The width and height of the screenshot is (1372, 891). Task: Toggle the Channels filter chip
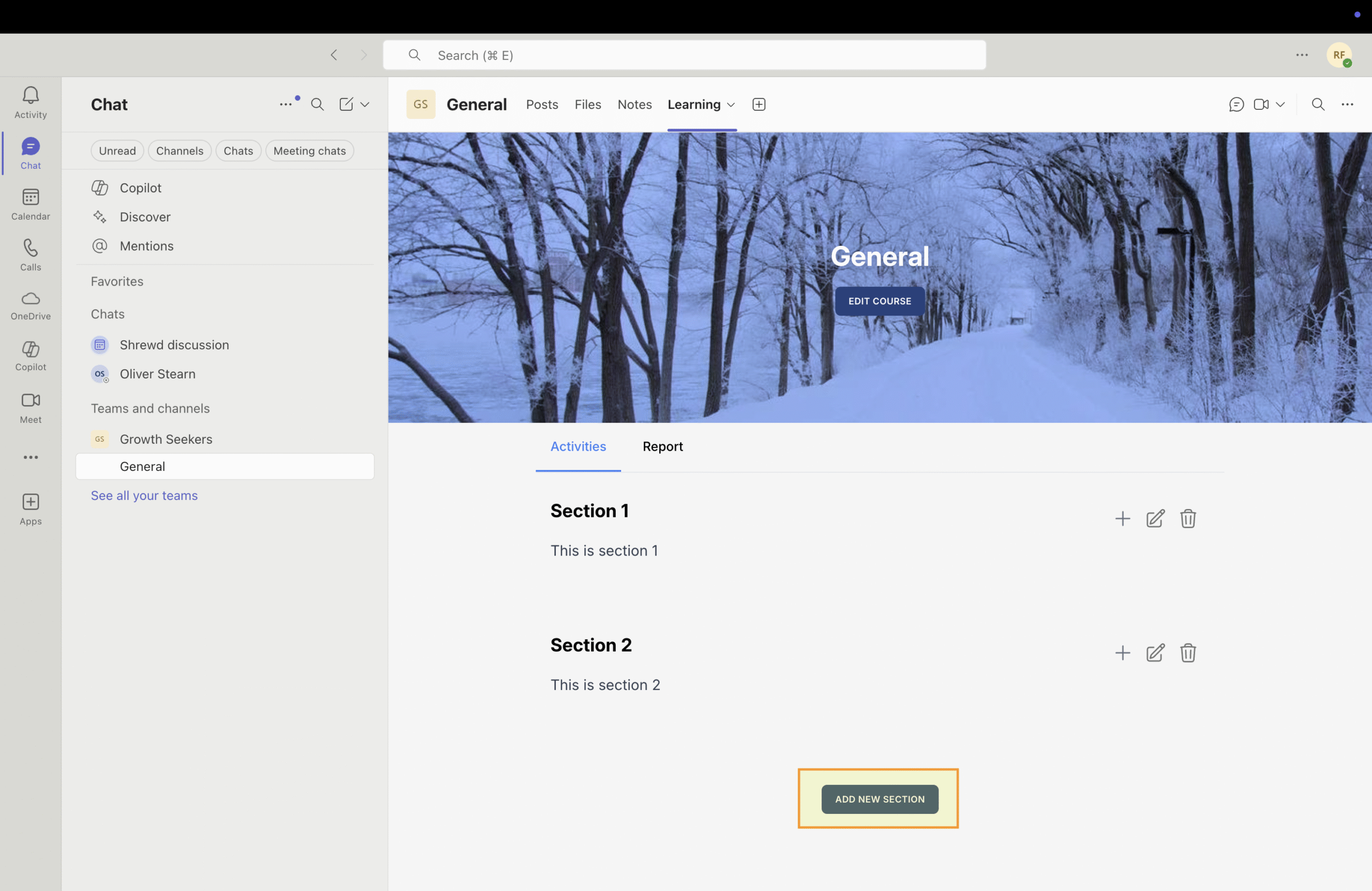(x=180, y=151)
